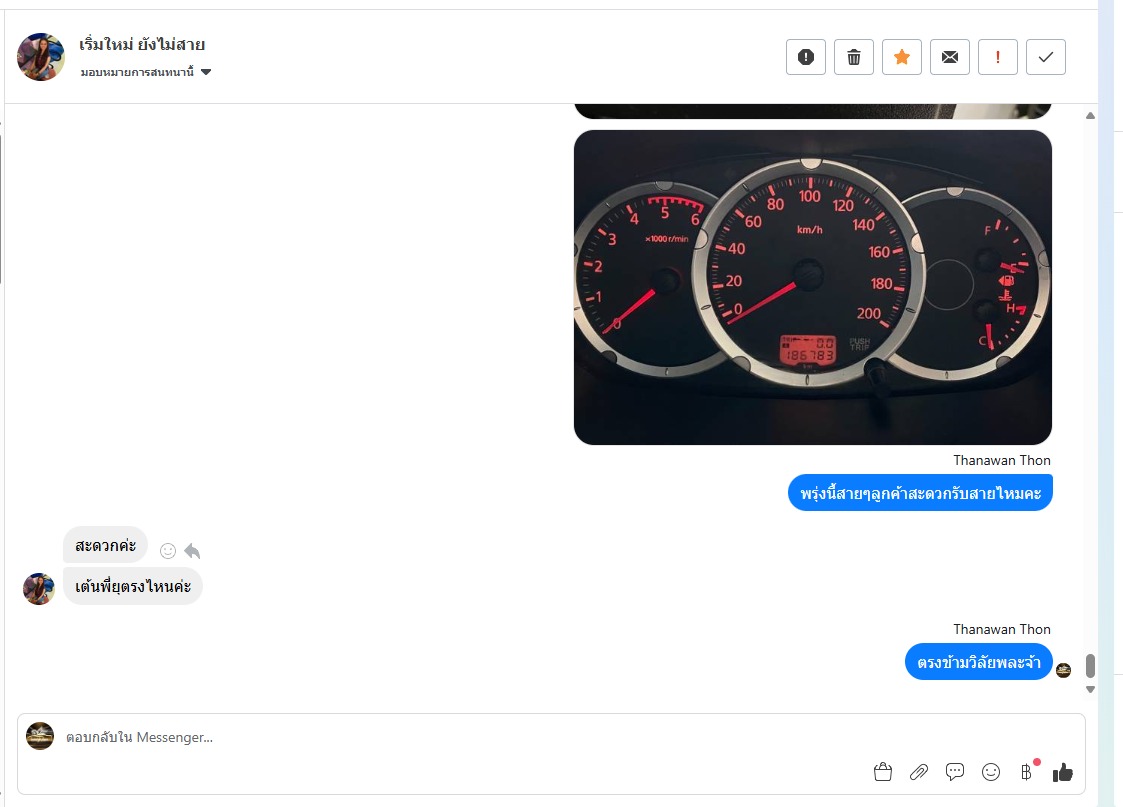Viewport: 1123px width, 807px height.
Task: Toggle the red exclamation priority flag
Action: click(998, 57)
